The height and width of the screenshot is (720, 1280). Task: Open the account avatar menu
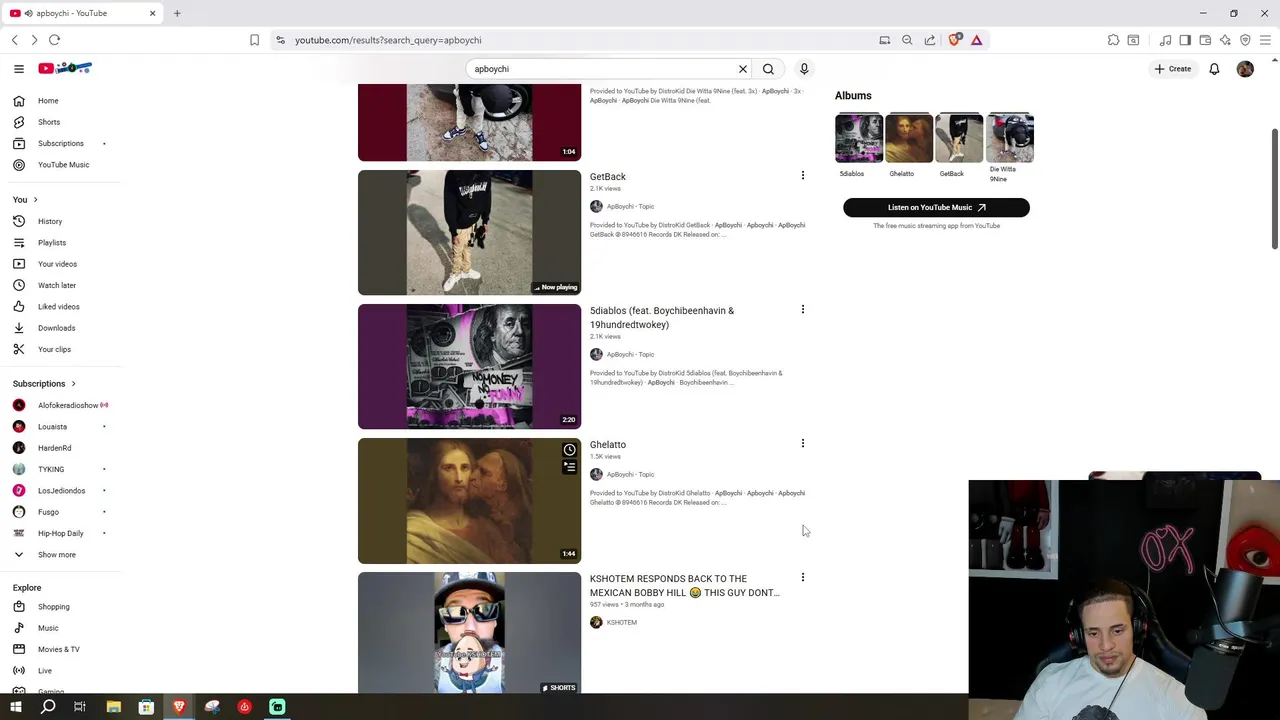(1245, 69)
